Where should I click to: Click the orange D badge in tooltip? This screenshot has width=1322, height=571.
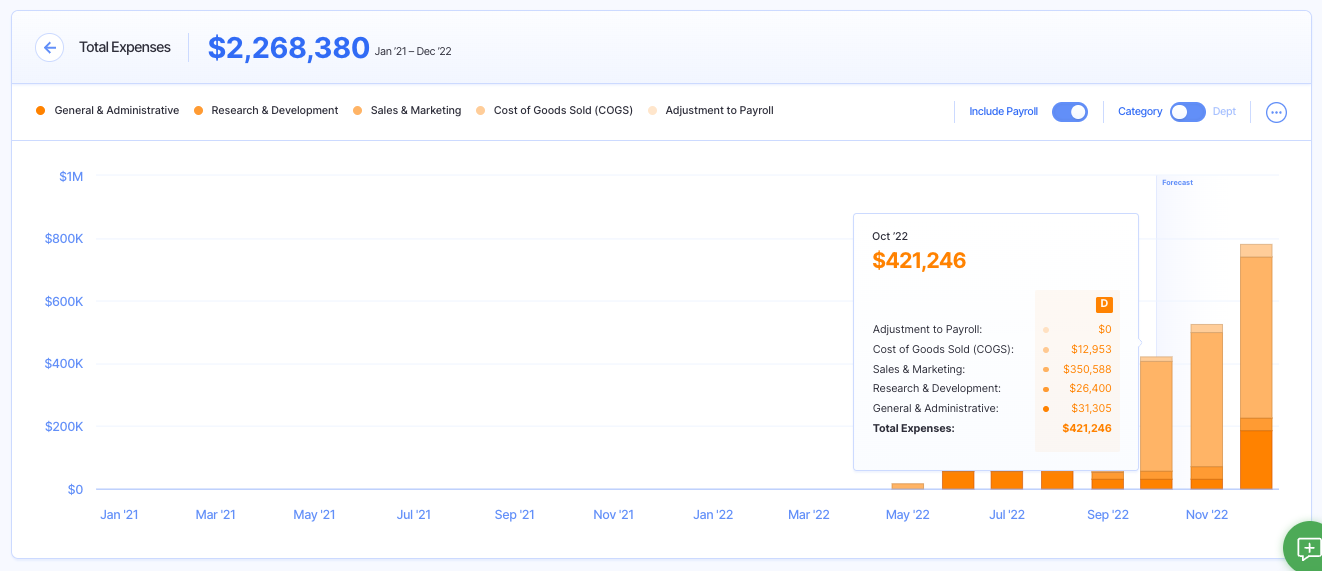[x=1104, y=304]
